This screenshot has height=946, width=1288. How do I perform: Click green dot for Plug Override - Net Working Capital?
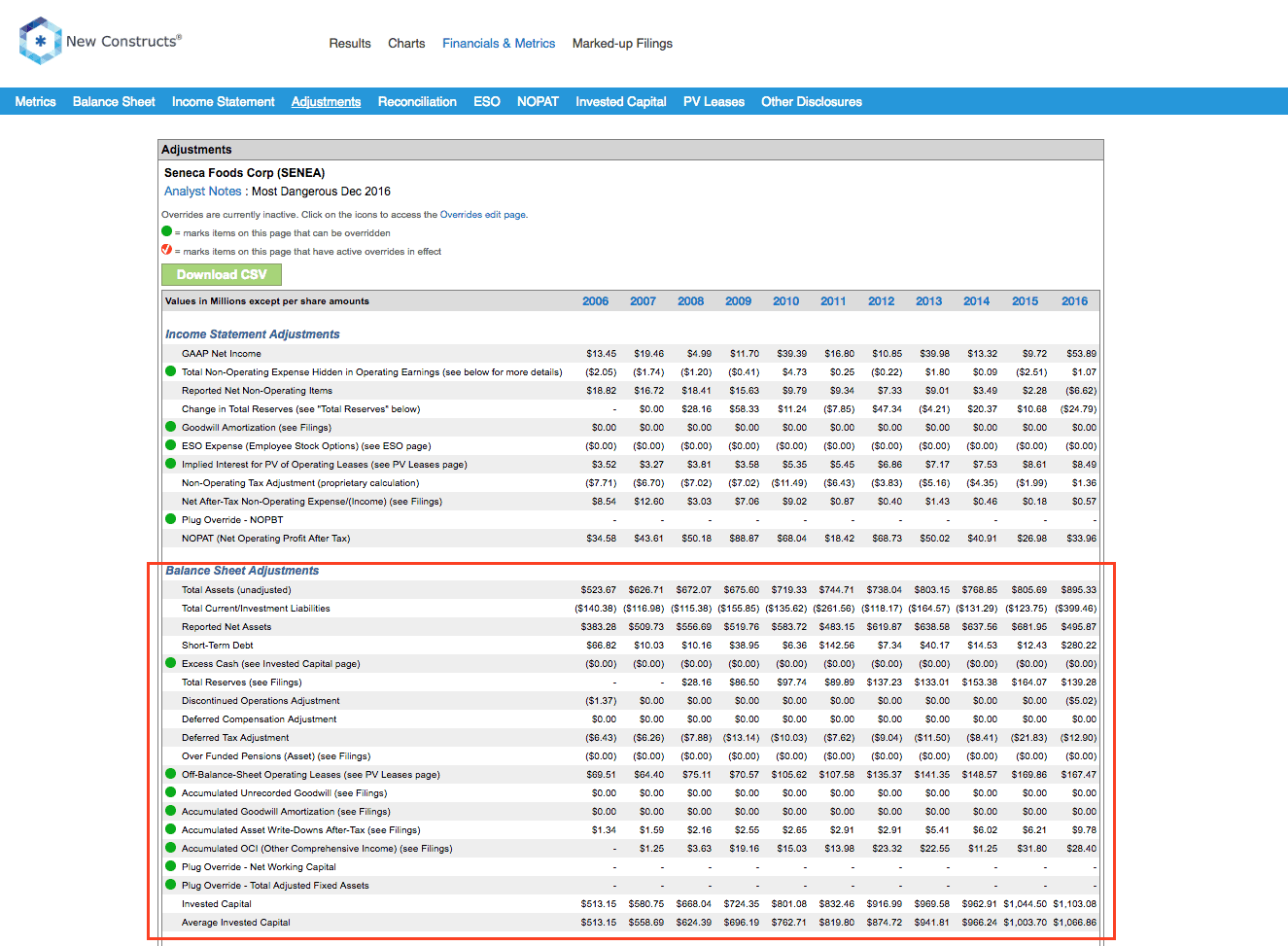coord(170,866)
